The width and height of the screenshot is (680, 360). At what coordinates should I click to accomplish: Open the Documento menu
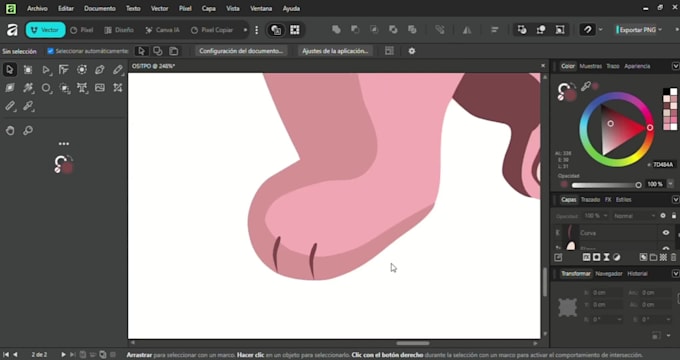pyautogui.click(x=100, y=8)
